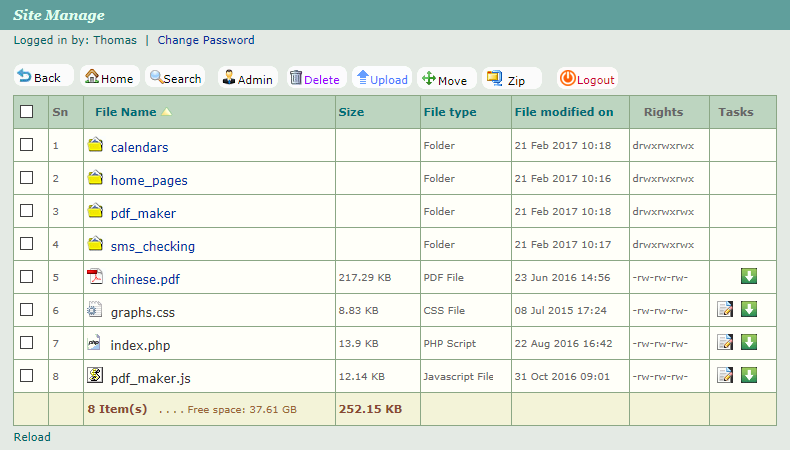Sort by the File type column header
The height and width of the screenshot is (450, 790).
pyautogui.click(x=450, y=112)
